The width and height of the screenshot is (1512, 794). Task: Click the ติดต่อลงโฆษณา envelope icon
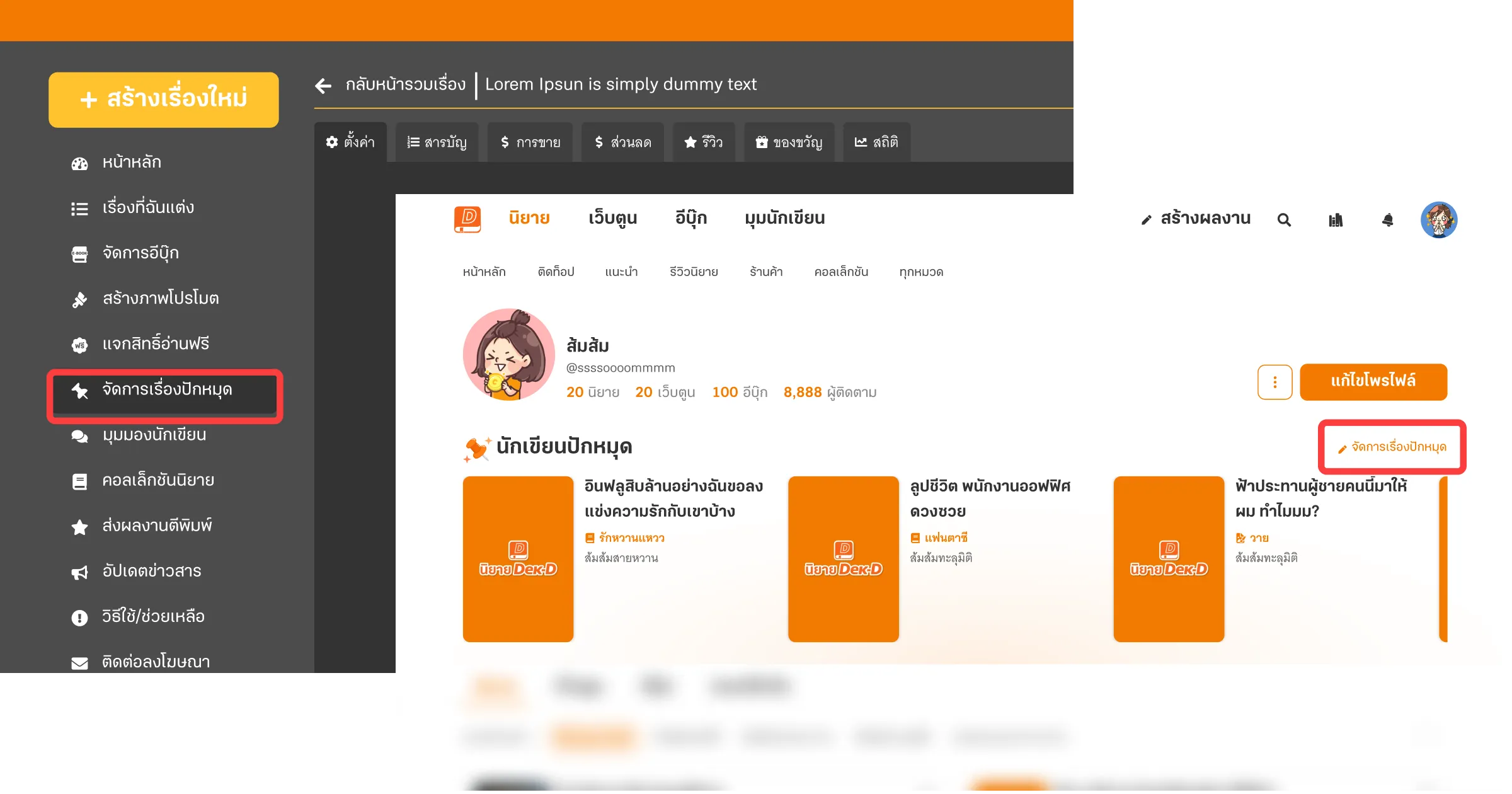pyautogui.click(x=79, y=663)
